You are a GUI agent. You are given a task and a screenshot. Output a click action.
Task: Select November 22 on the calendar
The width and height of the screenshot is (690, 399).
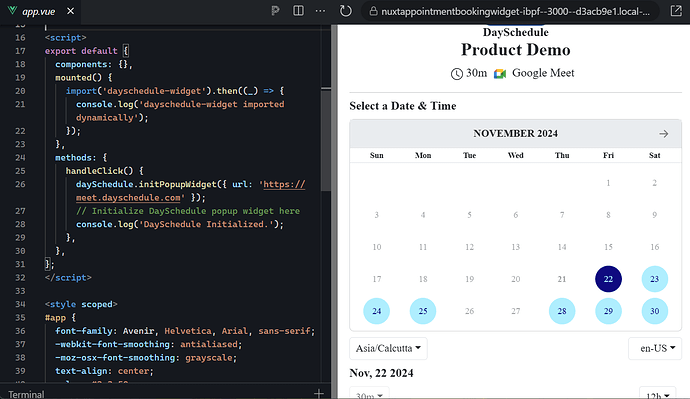[608, 279]
